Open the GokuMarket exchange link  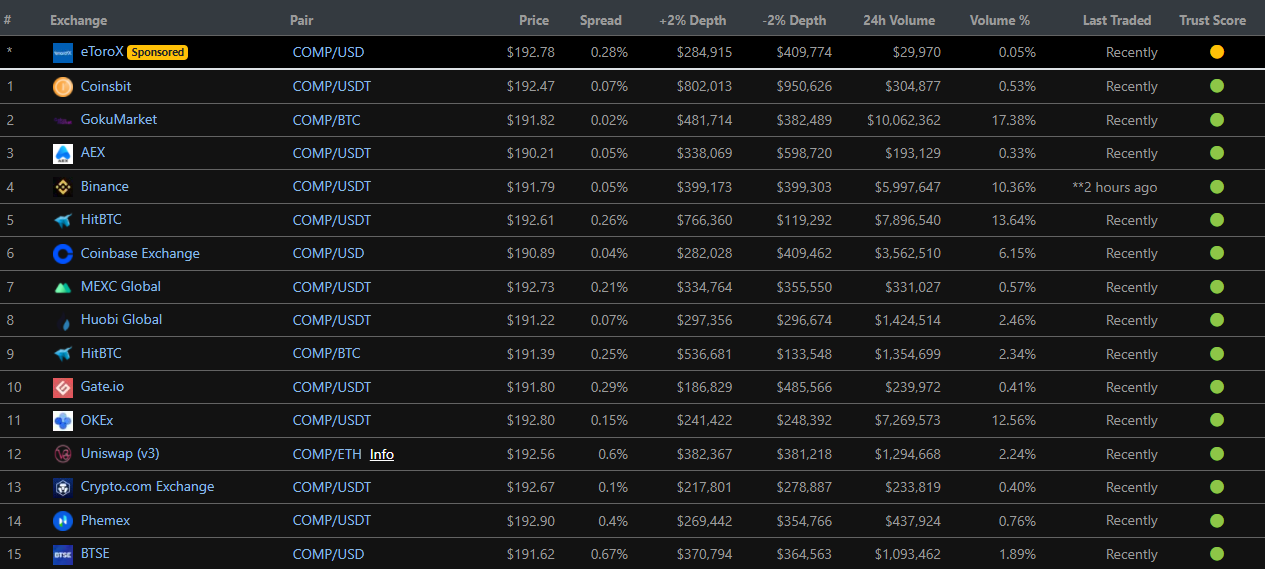point(119,119)
